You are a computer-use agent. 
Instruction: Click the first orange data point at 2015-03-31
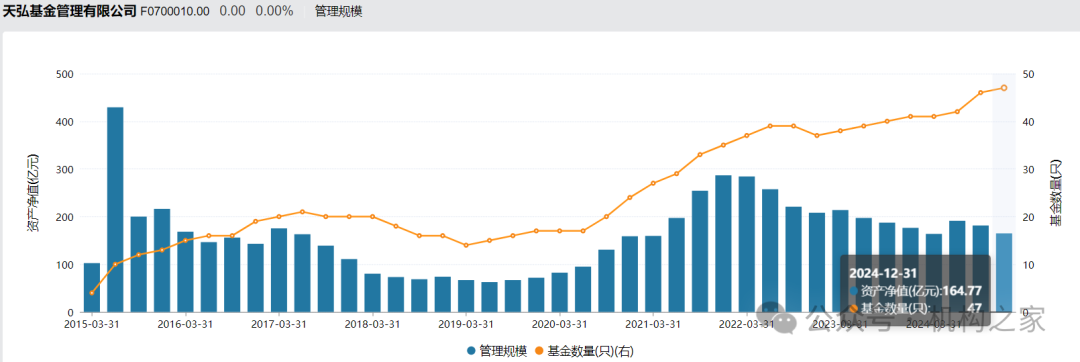(92, 293)
